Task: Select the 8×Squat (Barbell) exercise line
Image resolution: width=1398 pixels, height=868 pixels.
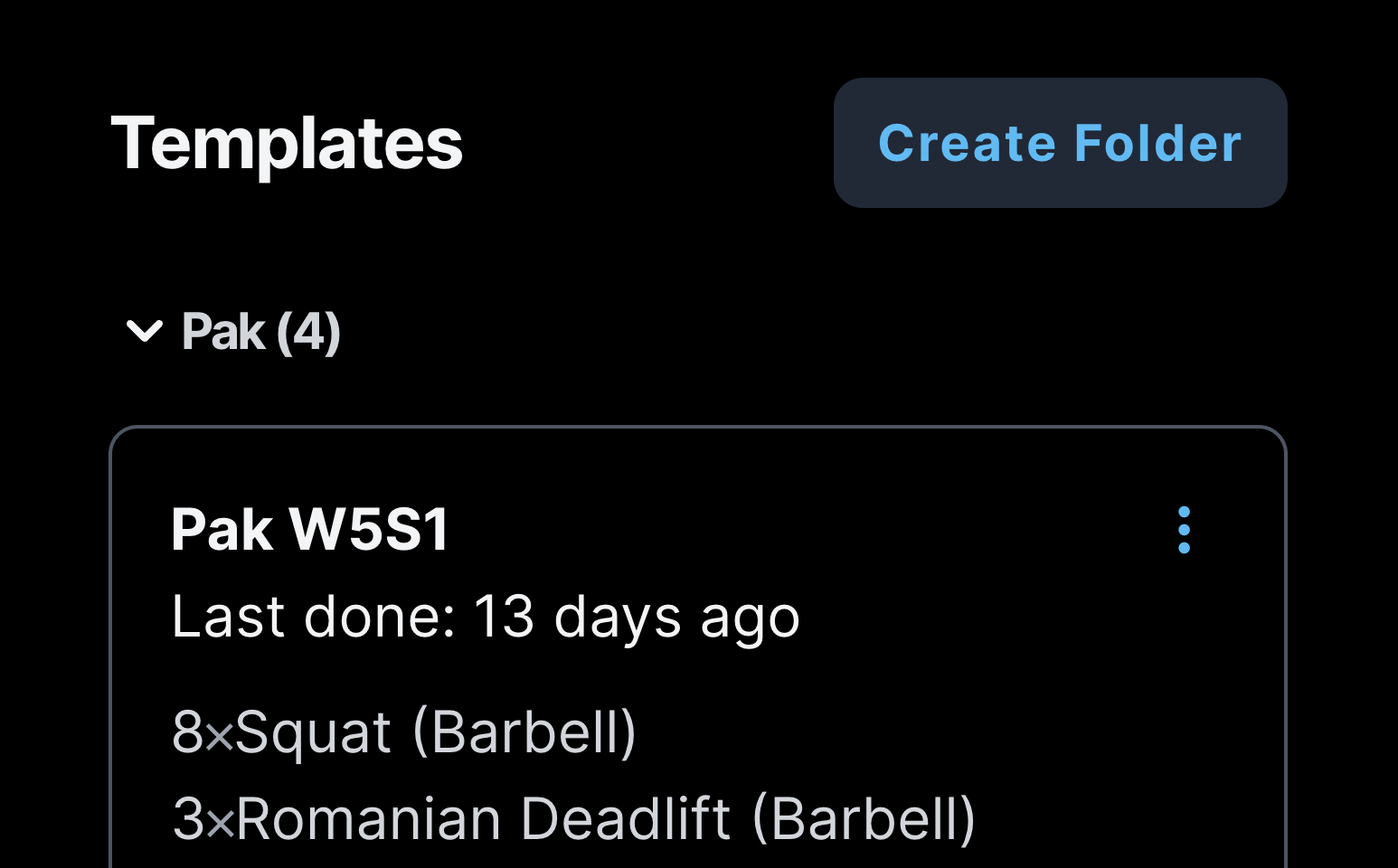Action: pyautogui.click(x=404, y=731)
